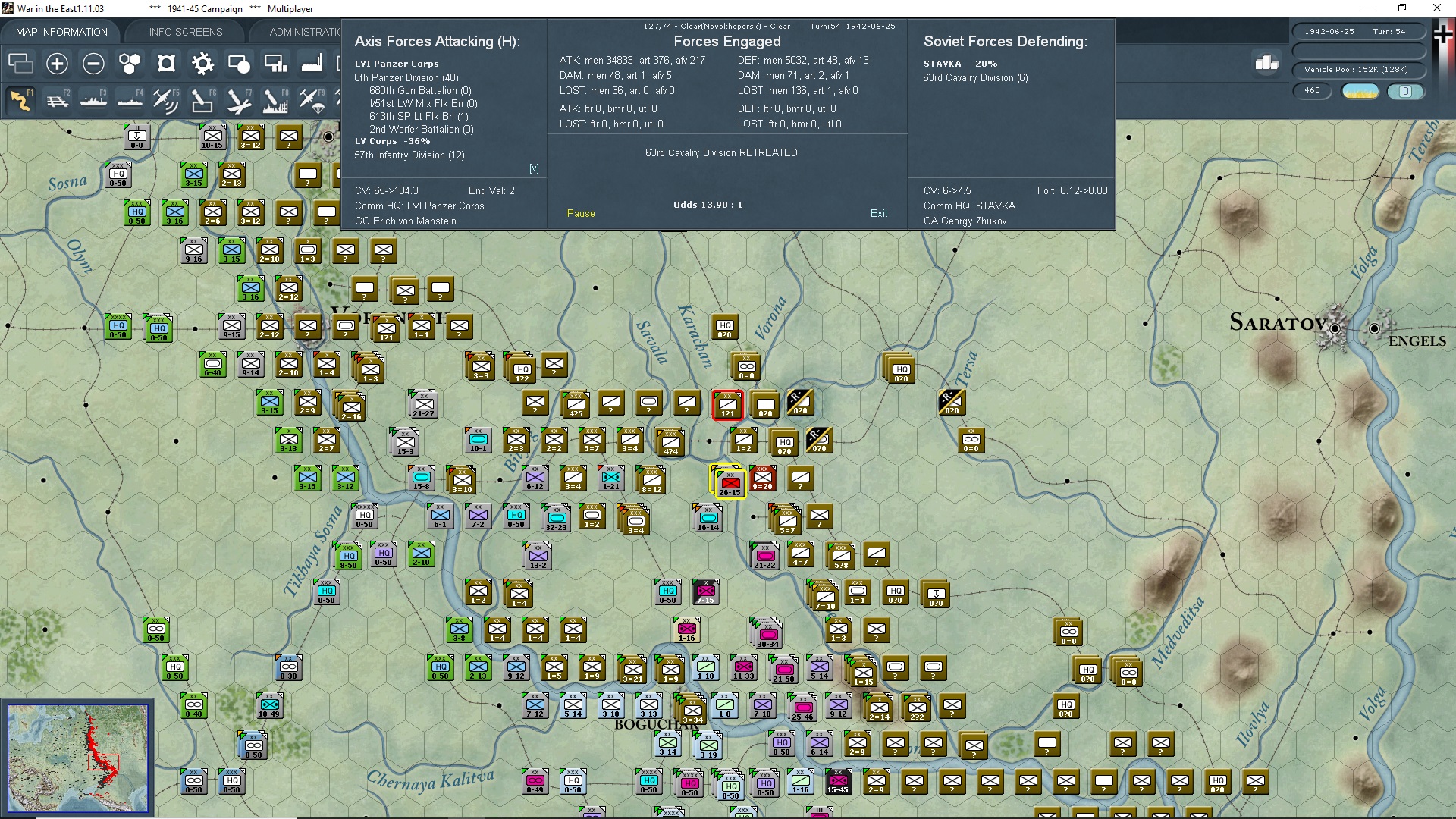Click the rectangle-with-circle toolbar icon
Image resolution: width=1456 pixels, height=819 pixels.
pyautogui.click(x=239, y=64)
